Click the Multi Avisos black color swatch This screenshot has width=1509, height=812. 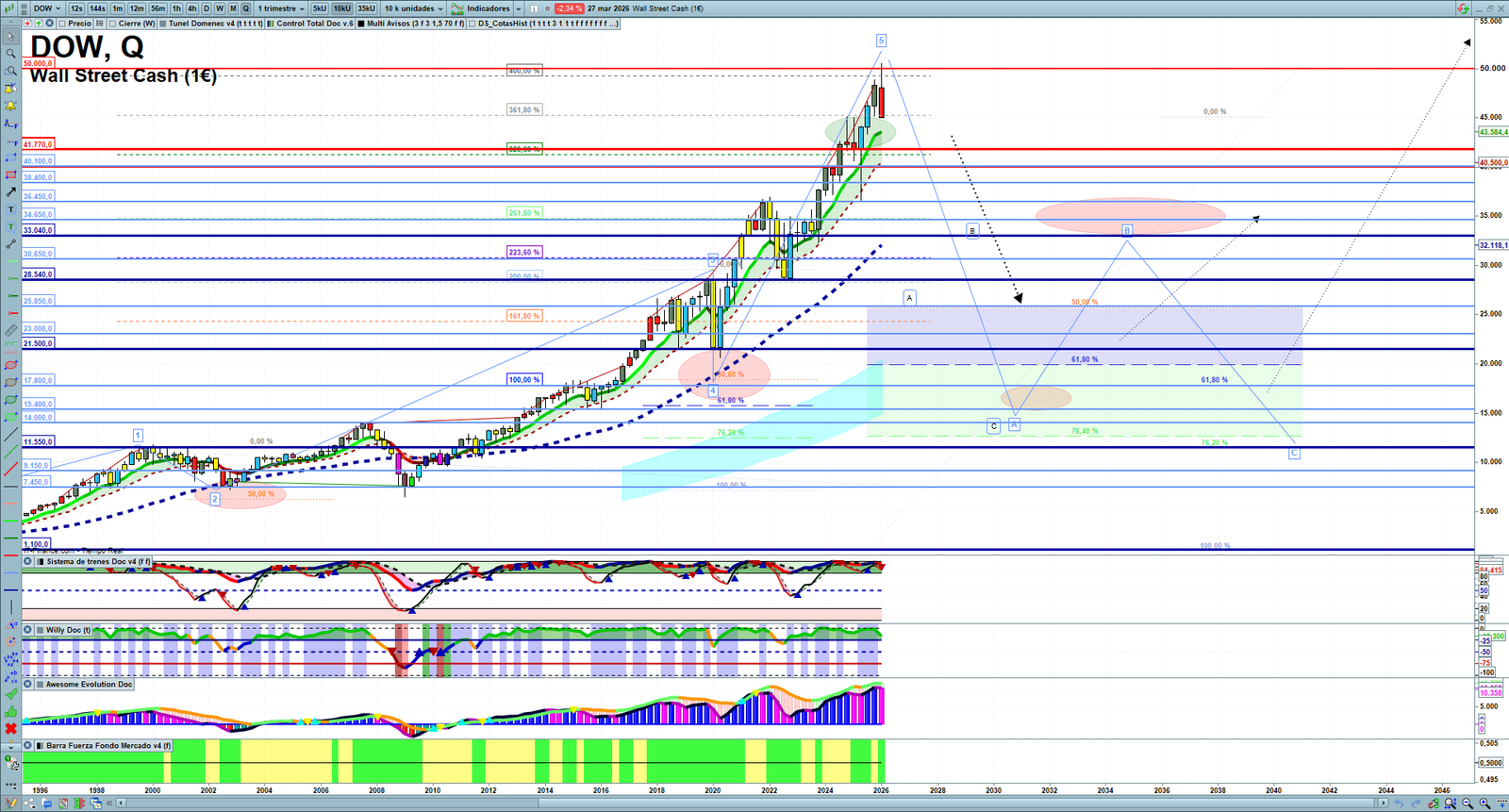pyautogui.click(x=361, y=24)
